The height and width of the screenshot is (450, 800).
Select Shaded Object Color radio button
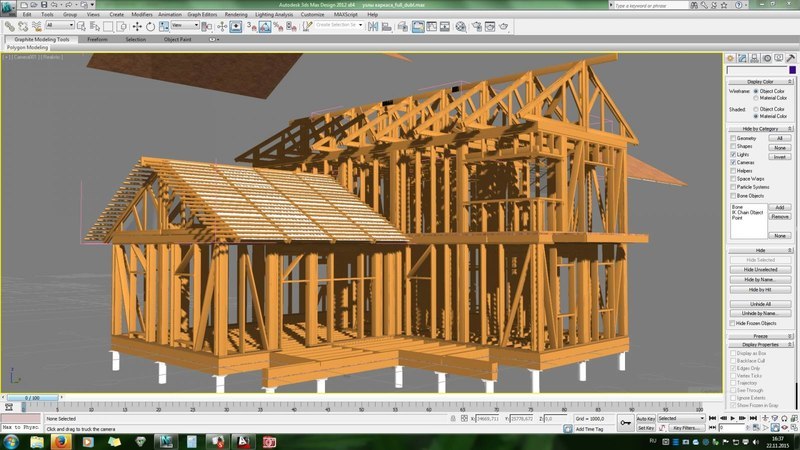pos(756,109)
